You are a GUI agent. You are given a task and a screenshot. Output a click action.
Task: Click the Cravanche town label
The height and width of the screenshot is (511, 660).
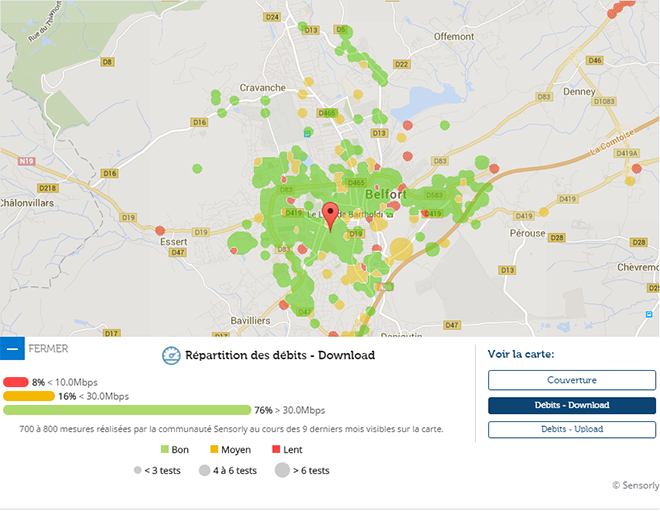click(263, 88)
